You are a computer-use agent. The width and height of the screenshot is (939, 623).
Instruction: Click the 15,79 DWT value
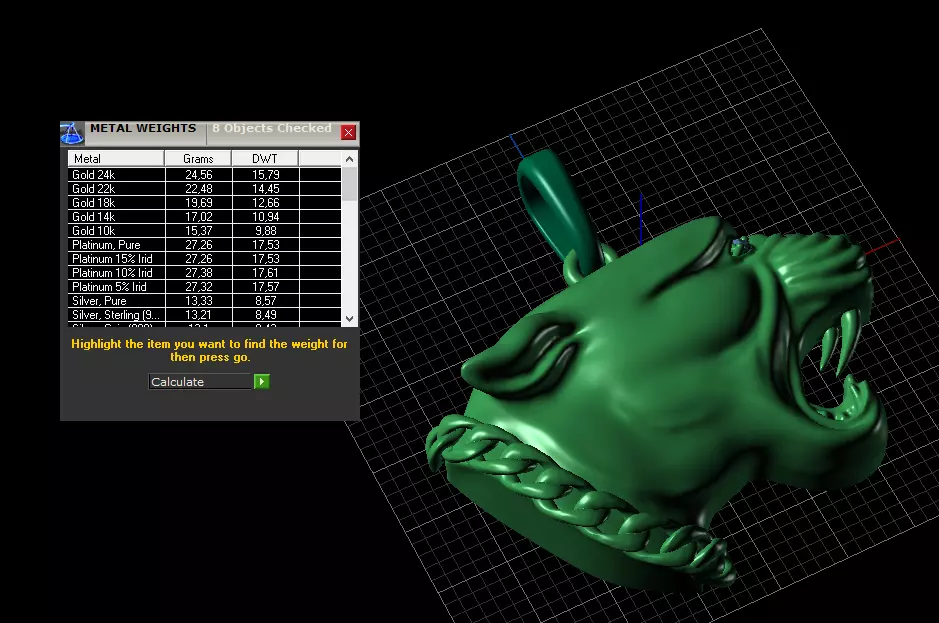click(266, 175)
